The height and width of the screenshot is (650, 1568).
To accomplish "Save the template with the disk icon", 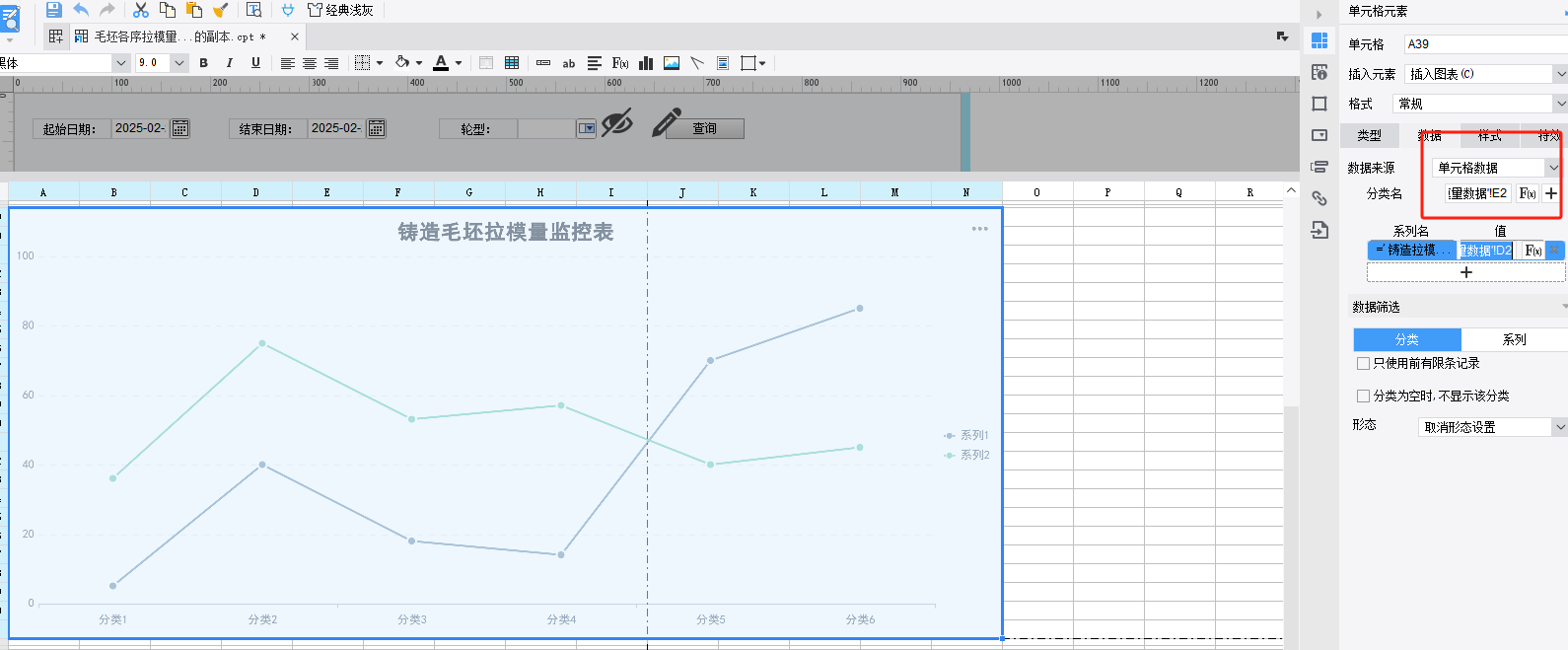I will 54,10.
